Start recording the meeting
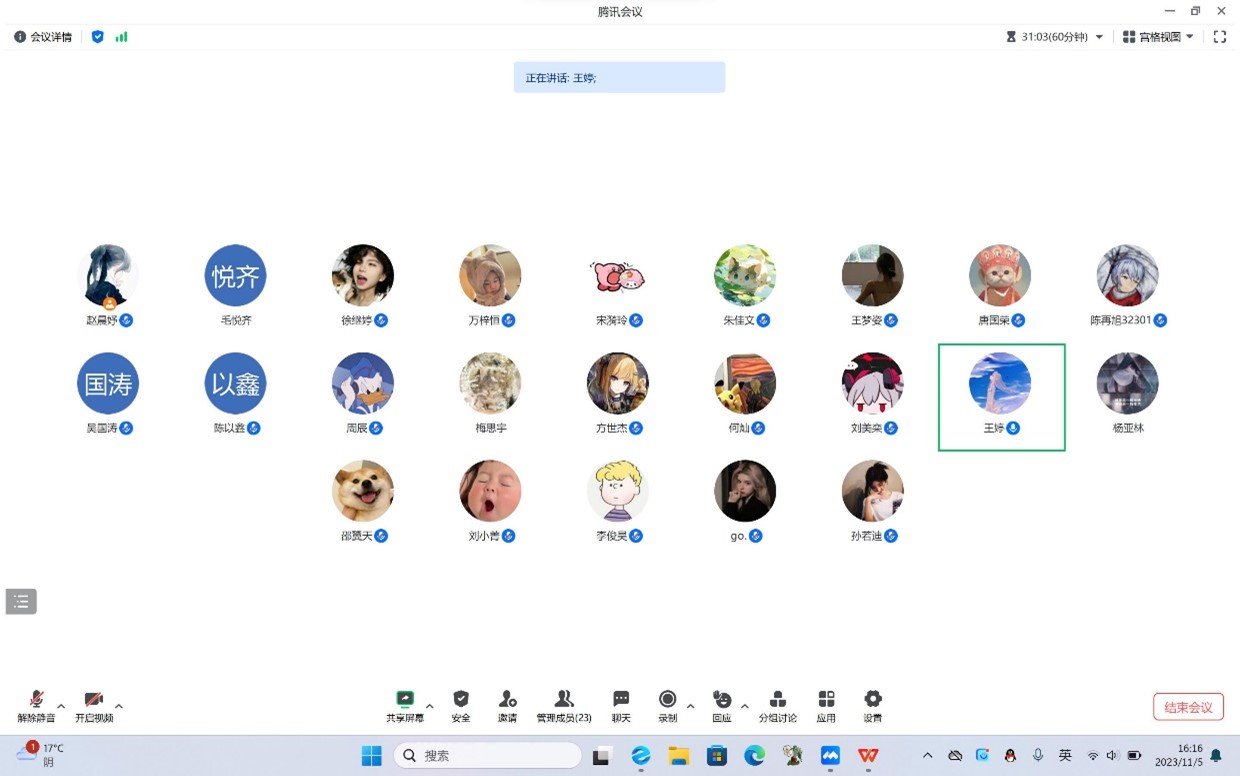The width and height of the screenshot is (1240, 776). pyautogui.click(x=667, y=700)
